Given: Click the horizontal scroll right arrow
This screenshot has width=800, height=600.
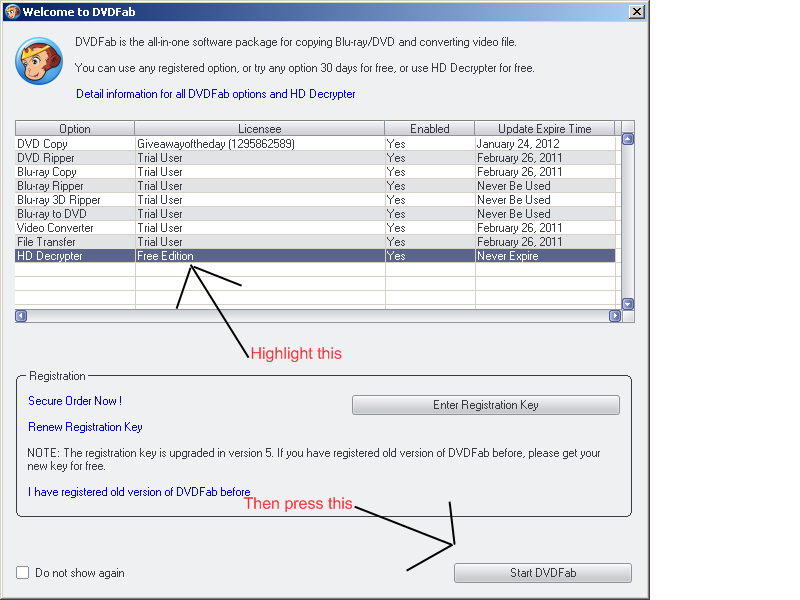Looking at the screenshot, I should (x=615, y=316).
